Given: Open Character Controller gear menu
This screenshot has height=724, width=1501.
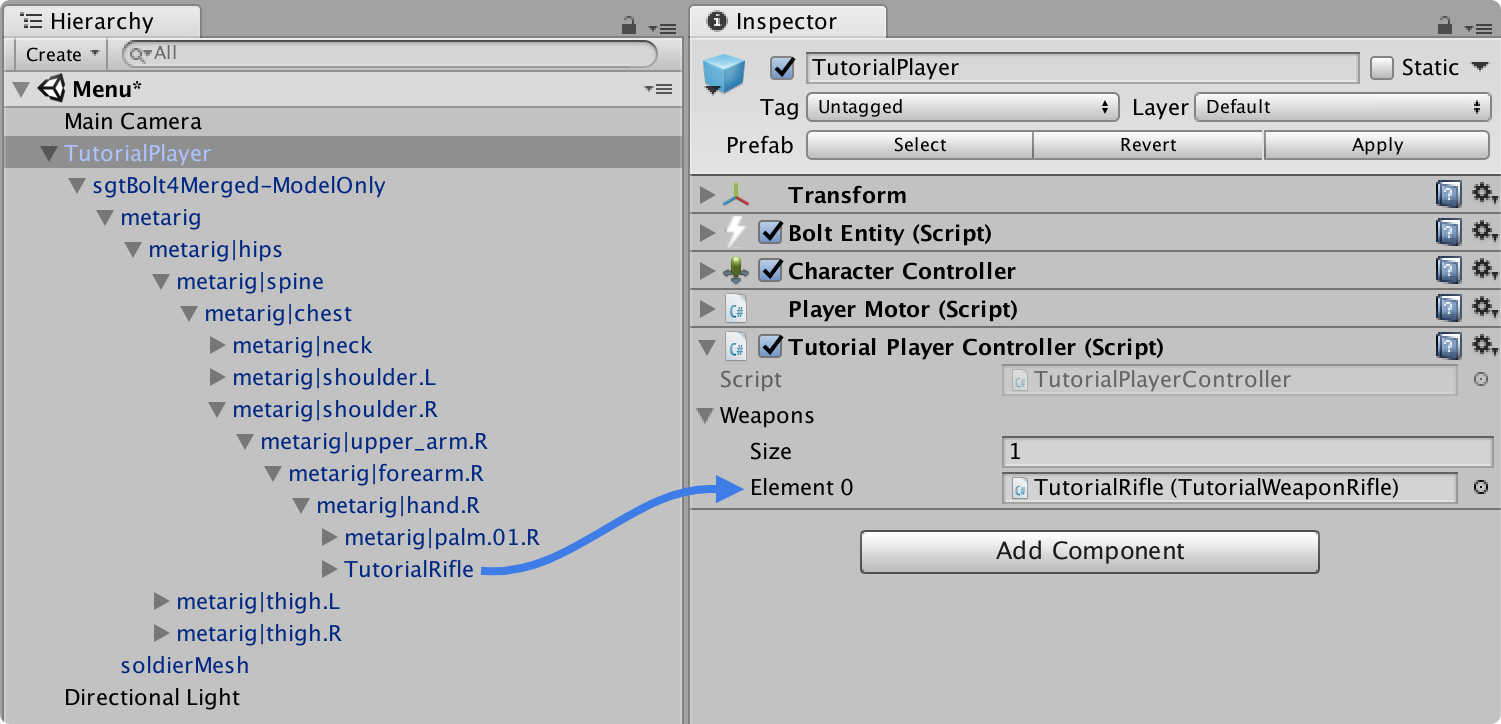Looking at the screenshot, I should coord(1483,271).
